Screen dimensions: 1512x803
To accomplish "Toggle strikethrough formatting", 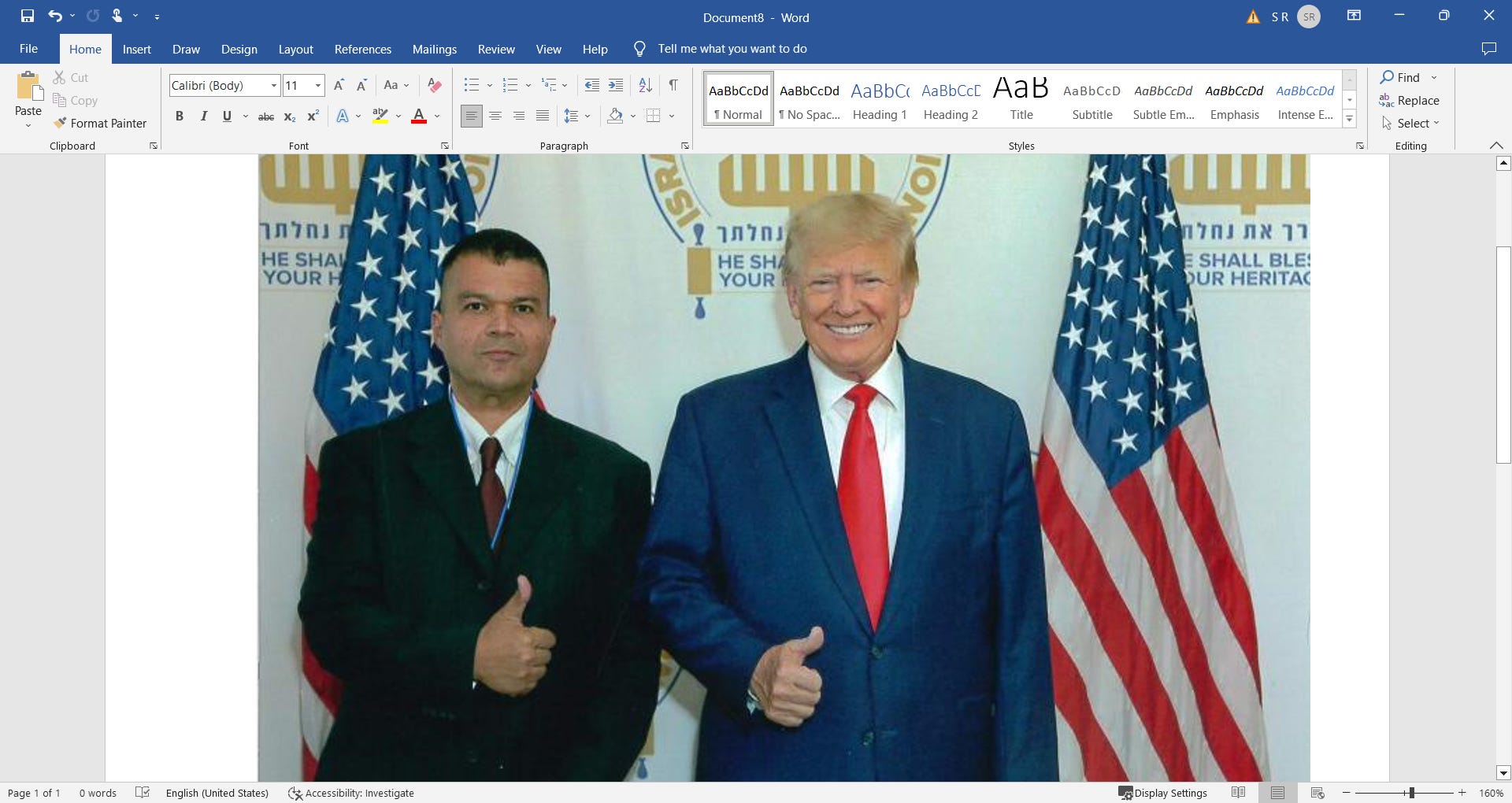I will [265, 116].
